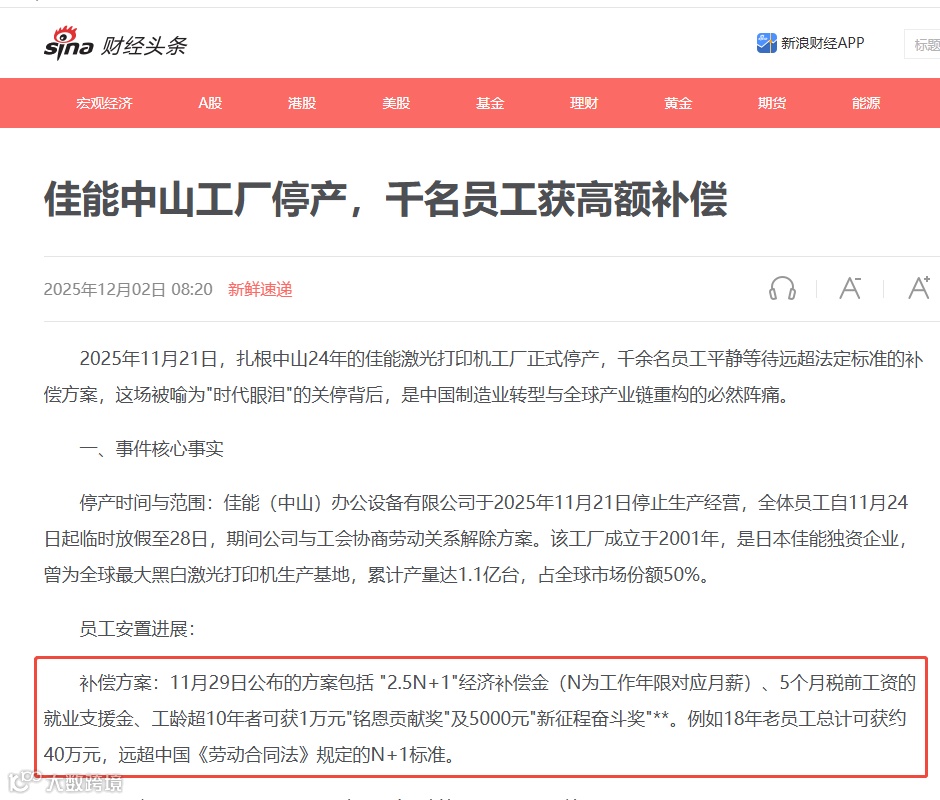Open the 期货 nav item

[x=772, y=103]
